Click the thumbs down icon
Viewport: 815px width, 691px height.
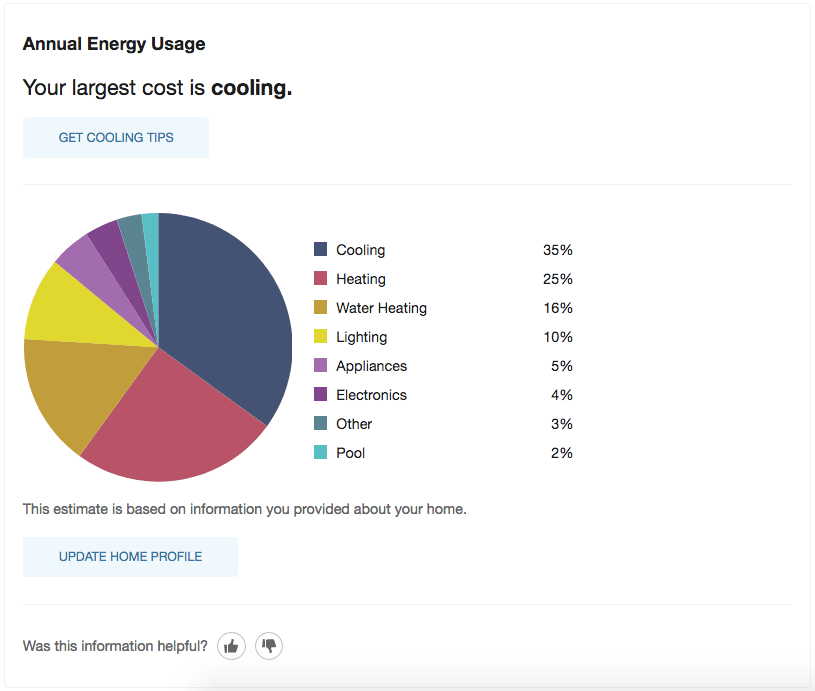(268, 646)
